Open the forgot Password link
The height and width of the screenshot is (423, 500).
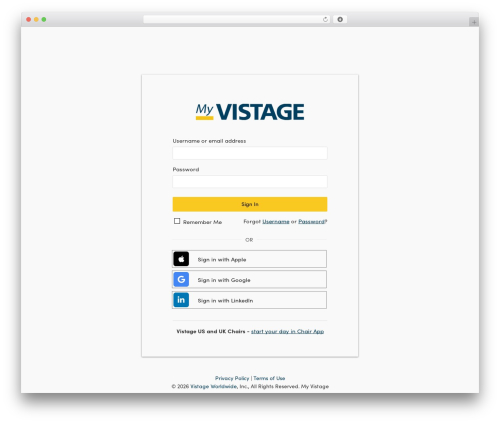pos(311,221)
